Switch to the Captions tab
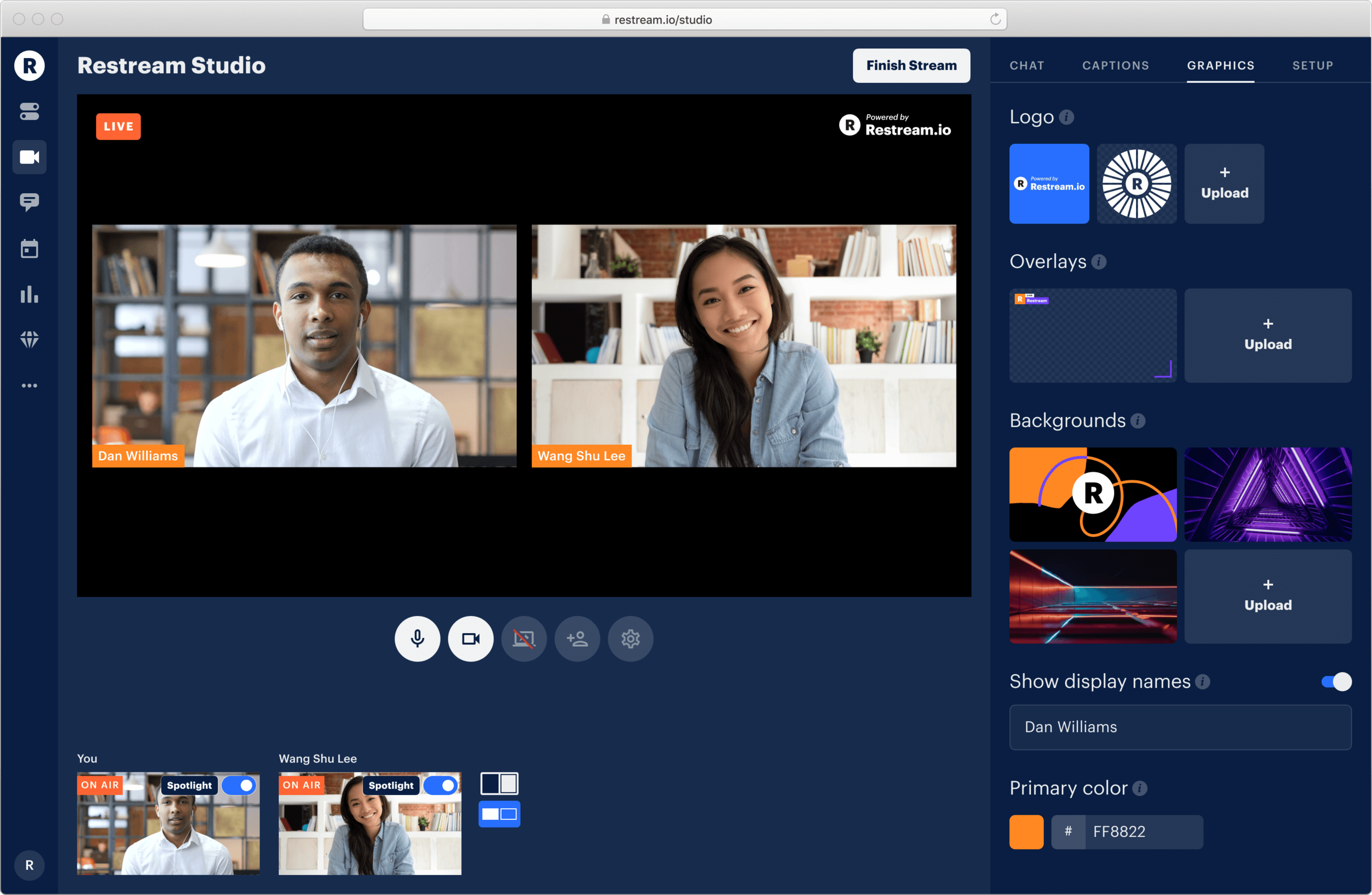Screen dimensions: 1372x895 tap(1115, 66)
